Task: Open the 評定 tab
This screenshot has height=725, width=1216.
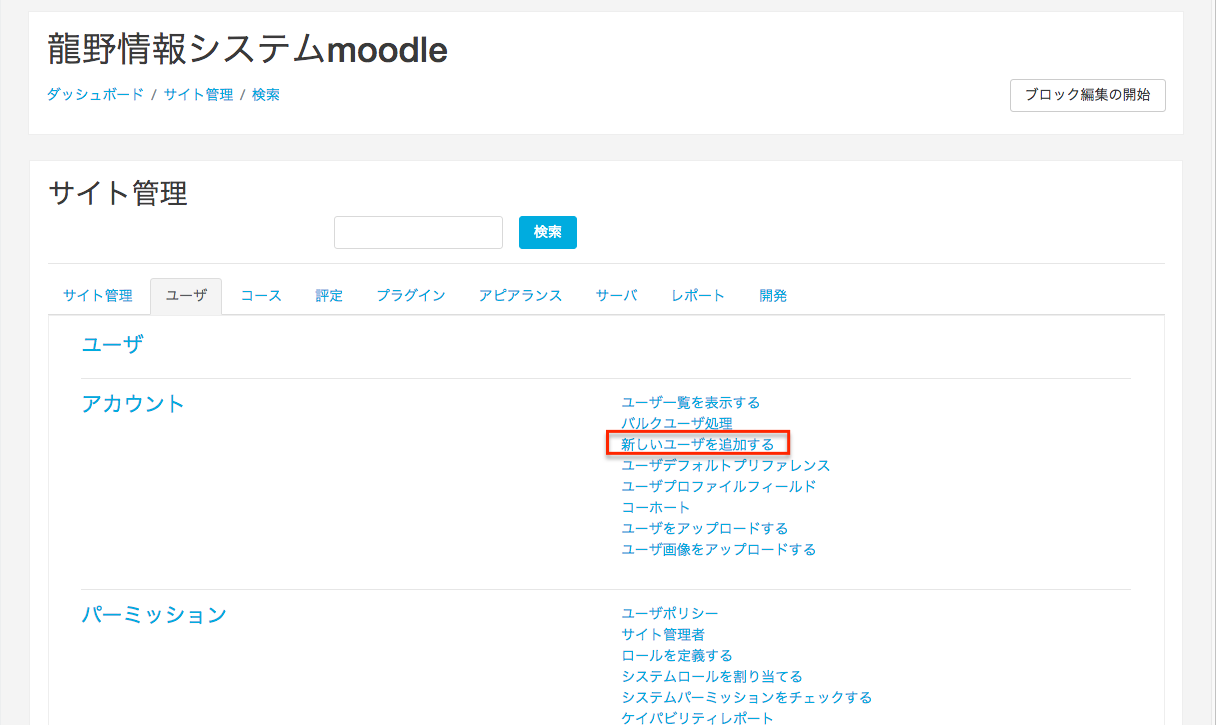Action: (x=329, y=296)
